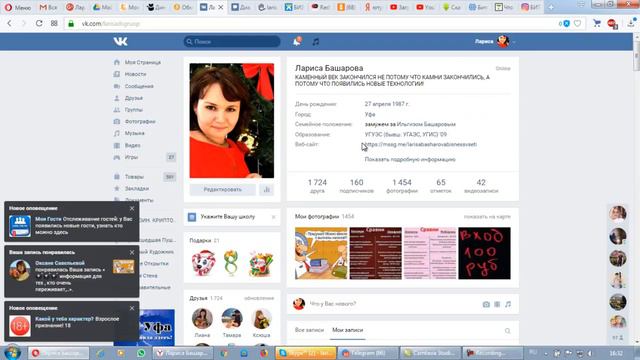Click the Windows Start button
This screenshot has width=640, height=360.
click(12, 353)
